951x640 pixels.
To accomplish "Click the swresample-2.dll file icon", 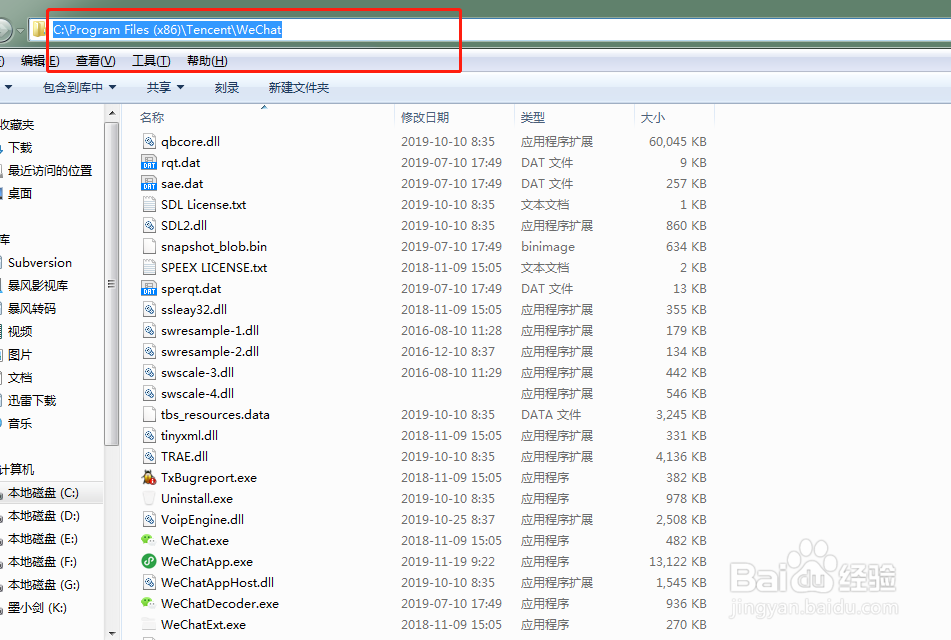I will (x=149, y=351).
